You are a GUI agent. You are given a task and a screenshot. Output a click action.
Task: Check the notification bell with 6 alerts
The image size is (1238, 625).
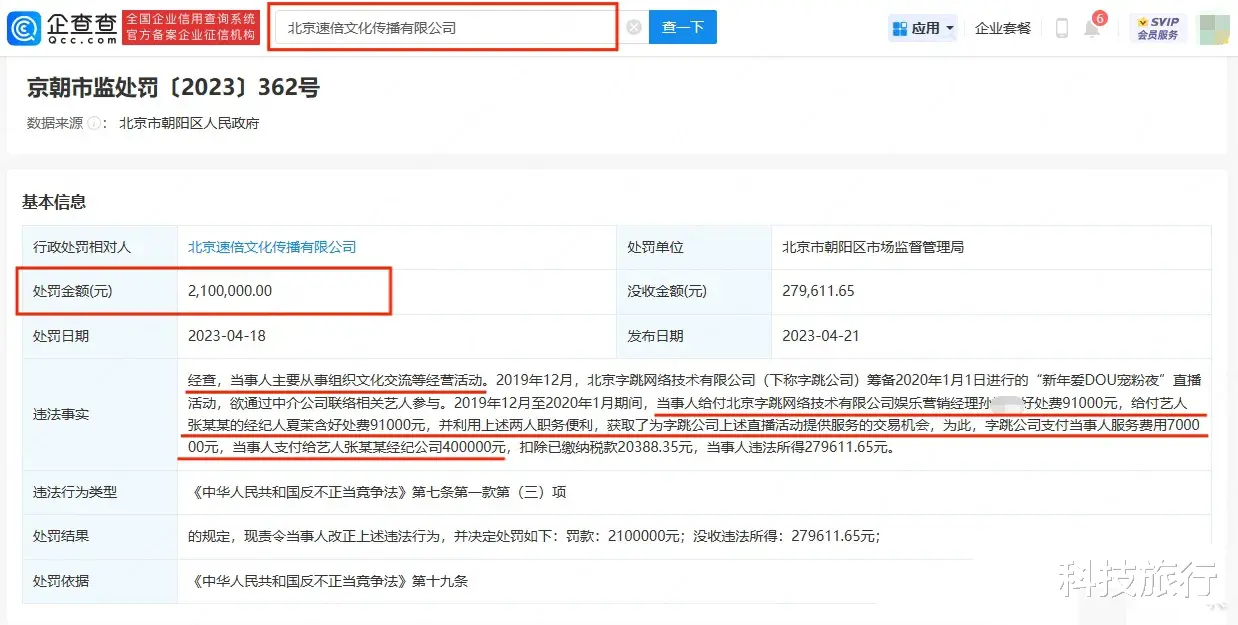tap(1092, 28)
